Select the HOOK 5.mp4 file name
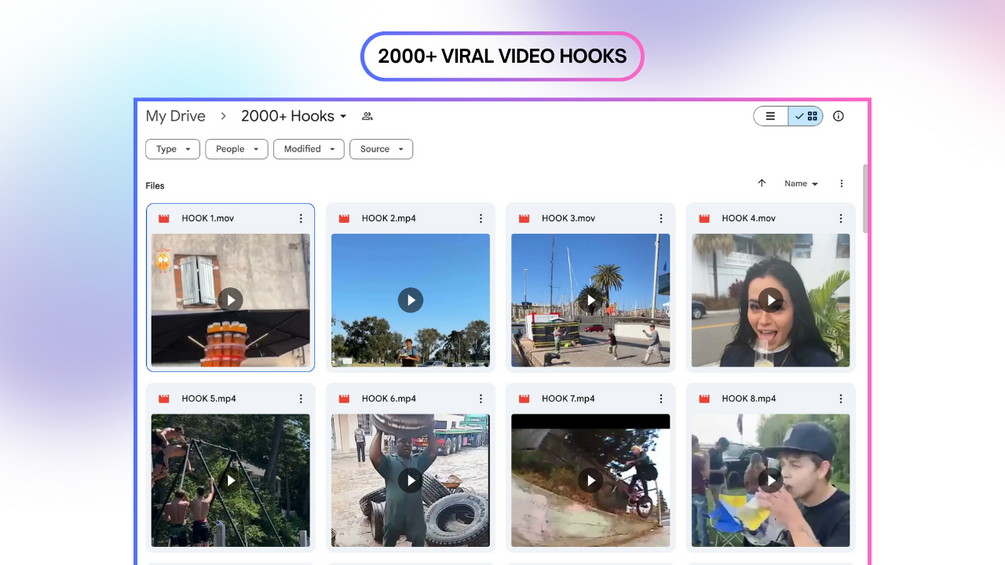This screenshot has height=565, width=1005. tap(208, 398)
